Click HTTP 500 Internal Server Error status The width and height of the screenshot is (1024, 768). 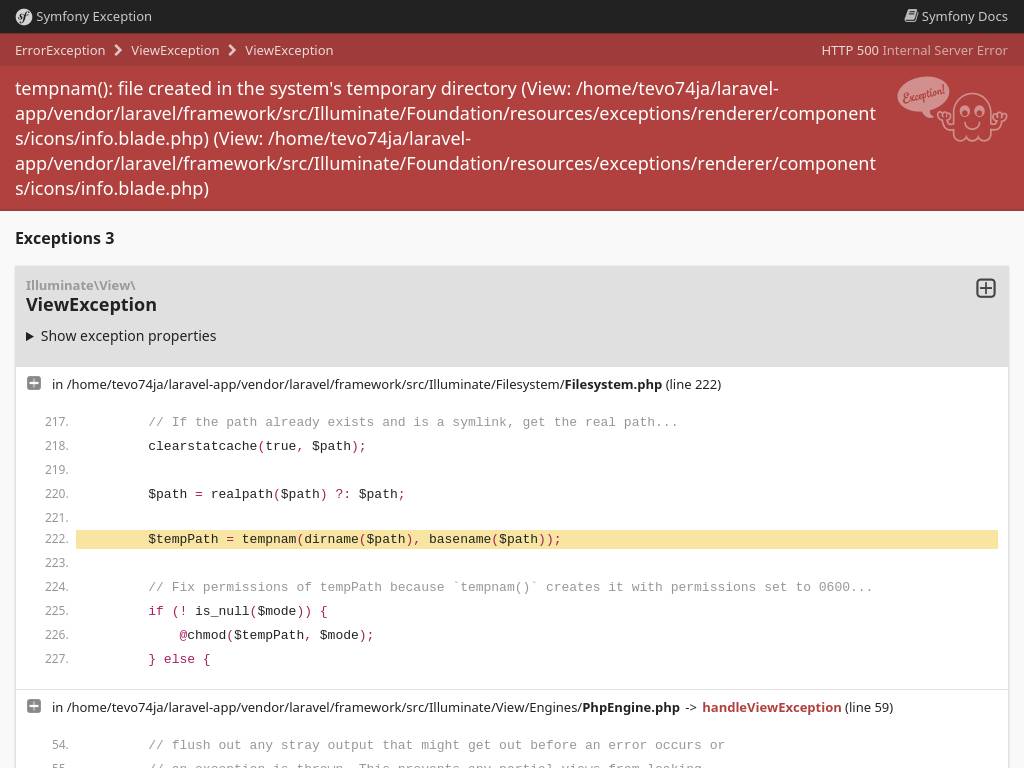(914, 50)
